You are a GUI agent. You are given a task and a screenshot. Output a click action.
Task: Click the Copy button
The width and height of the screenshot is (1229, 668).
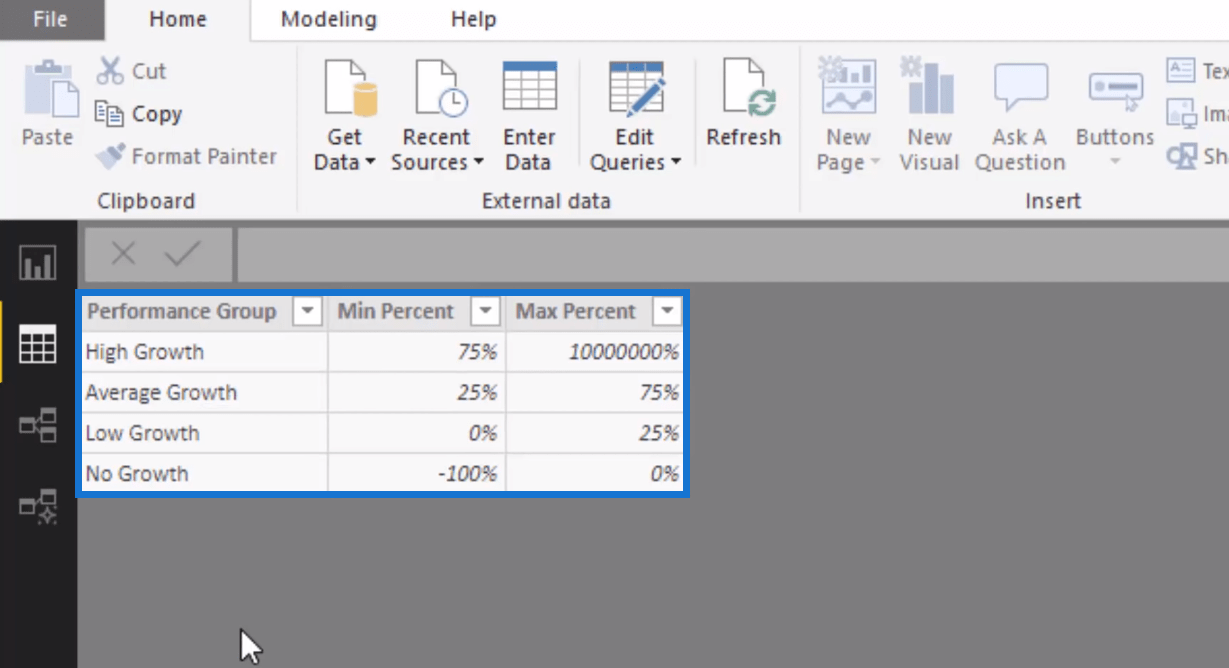139,114
